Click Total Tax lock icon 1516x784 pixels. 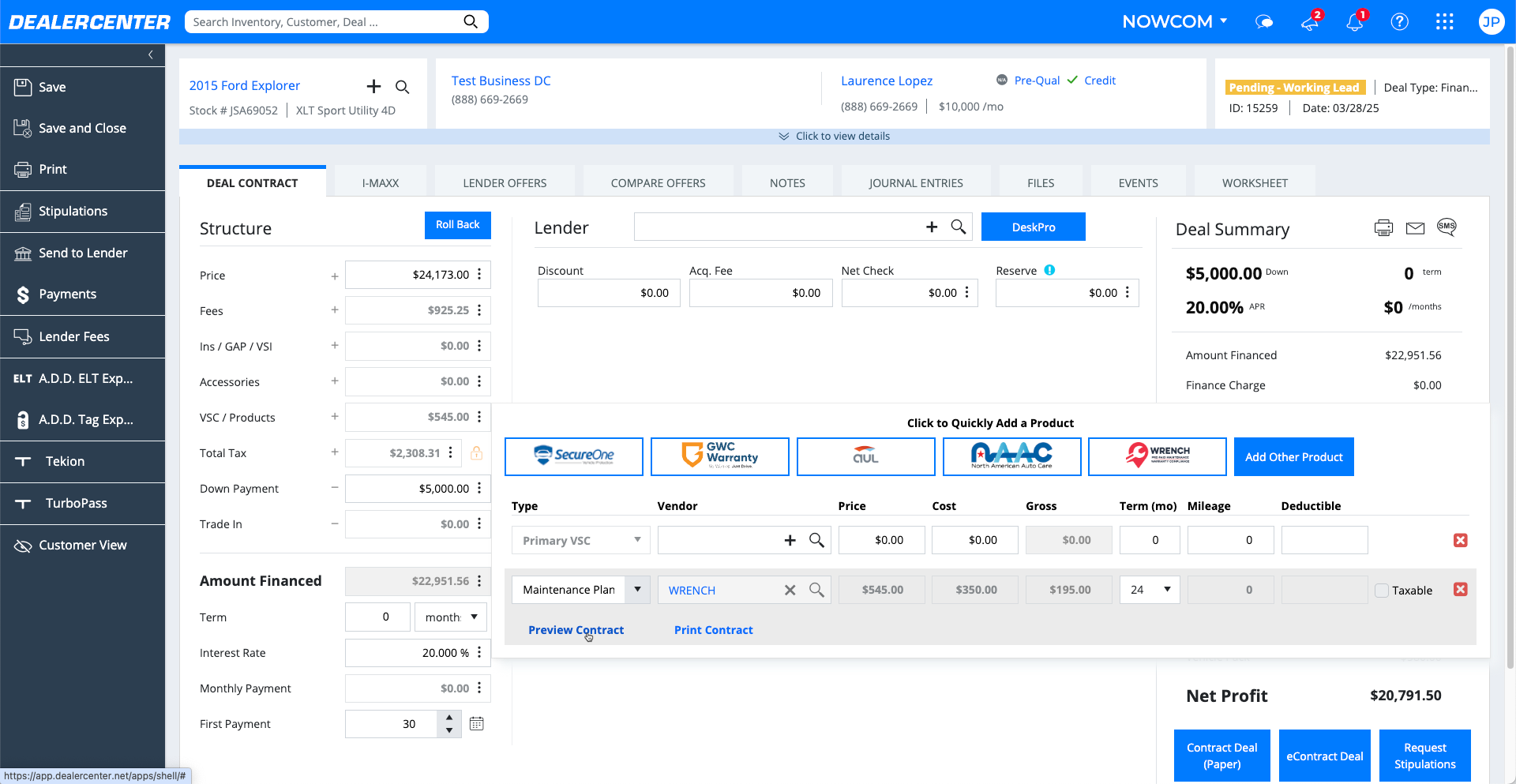tap(477, 452)
